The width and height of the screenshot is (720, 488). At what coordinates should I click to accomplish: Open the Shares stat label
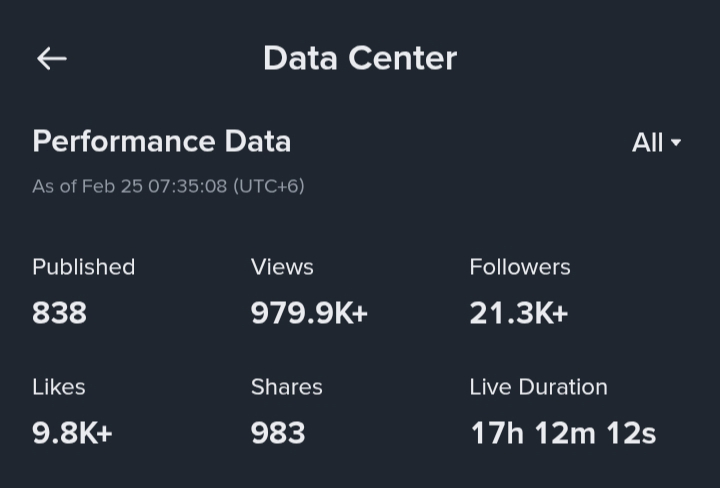pos(286,387)
